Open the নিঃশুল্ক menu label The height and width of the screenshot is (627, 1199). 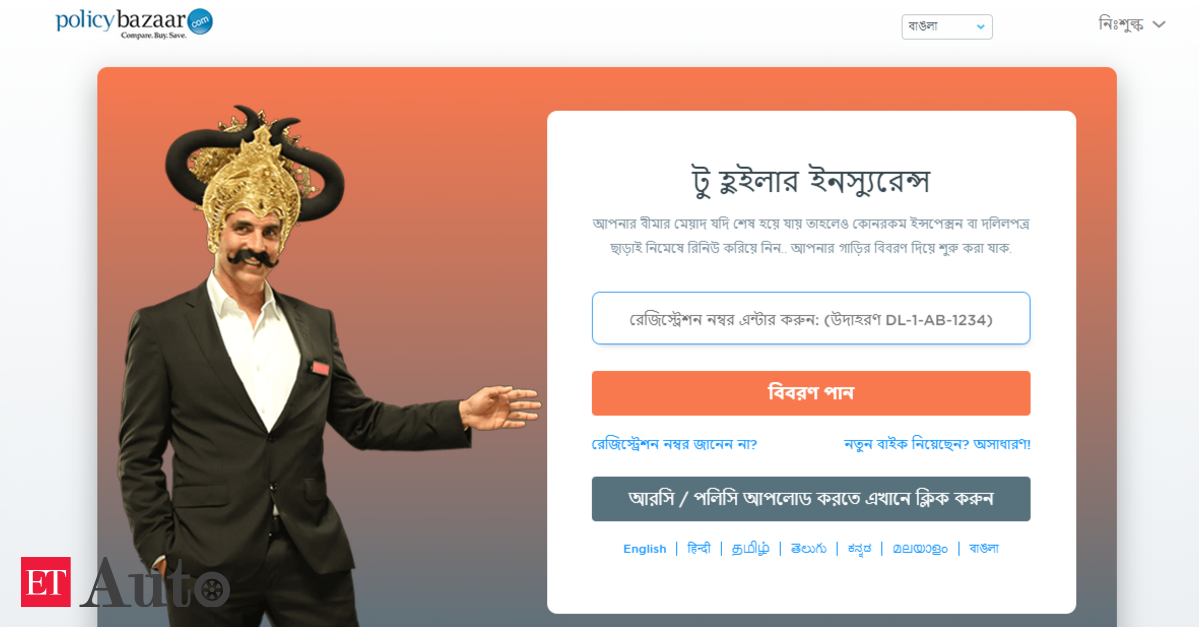[x=1120, y=24]
